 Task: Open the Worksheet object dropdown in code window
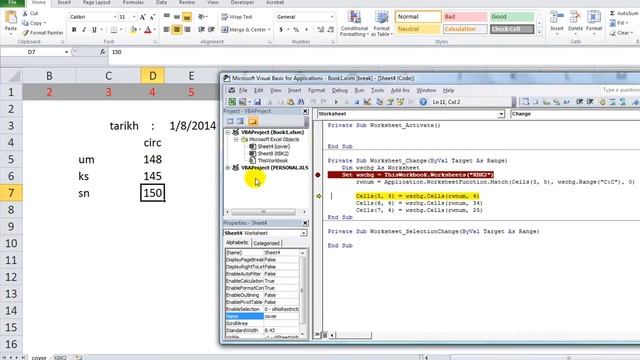click(501, 114)
